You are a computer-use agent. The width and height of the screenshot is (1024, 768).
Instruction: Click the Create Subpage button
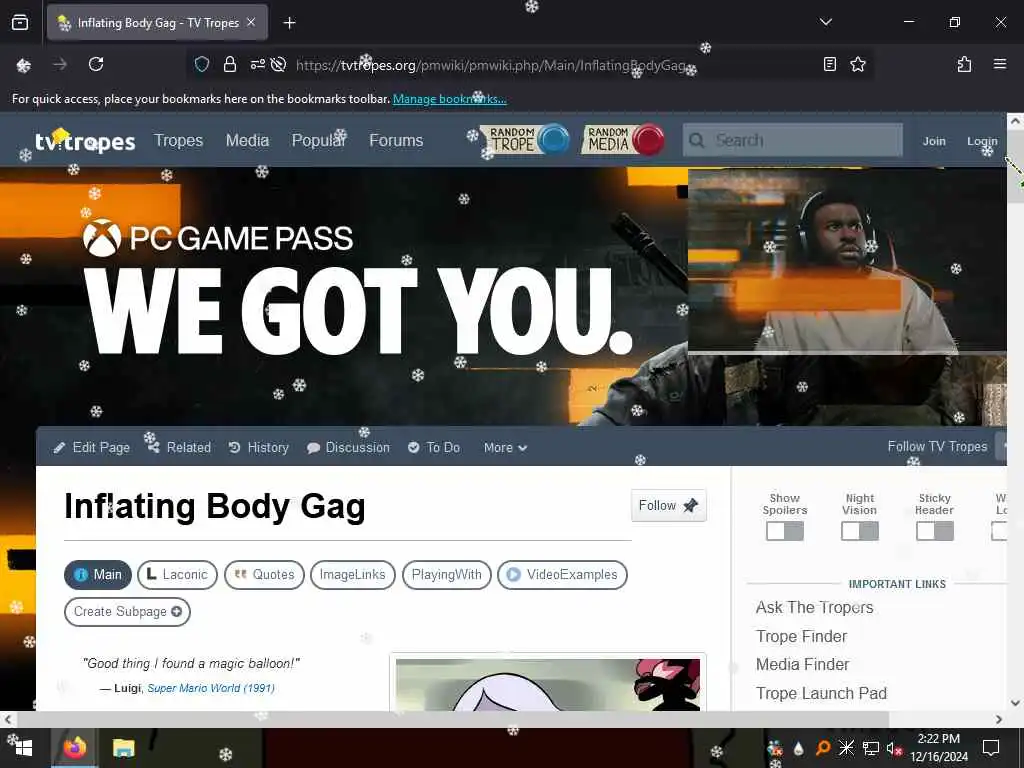[x=127, y=612]
